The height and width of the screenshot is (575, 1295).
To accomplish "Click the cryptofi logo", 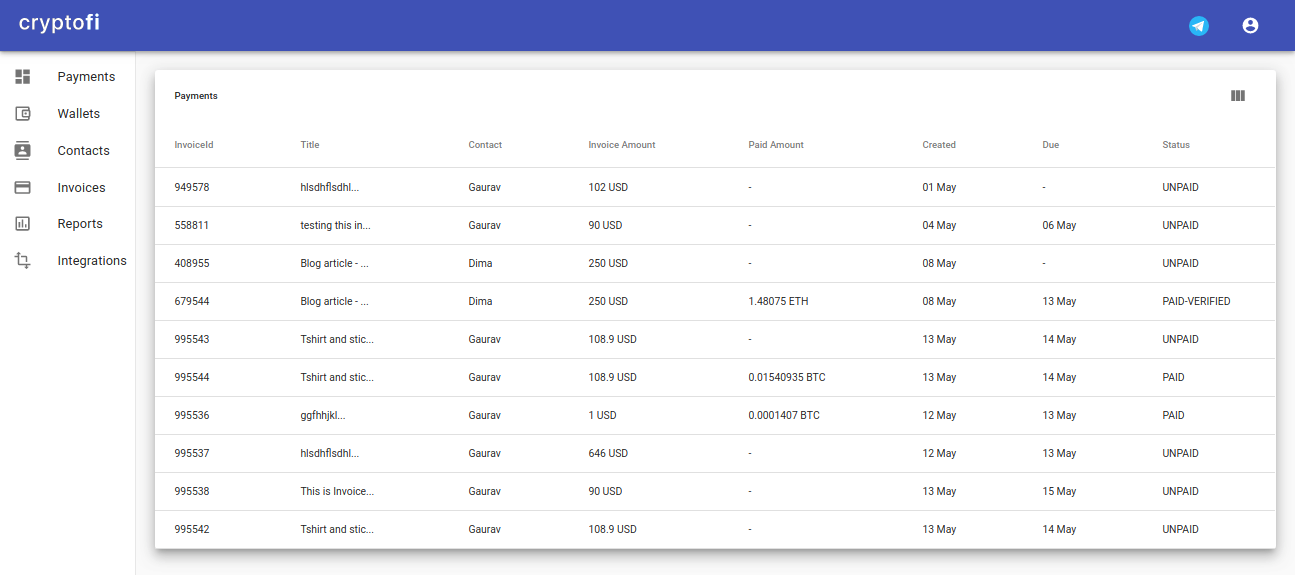I will pyautogui.click(x=59, y=22).
